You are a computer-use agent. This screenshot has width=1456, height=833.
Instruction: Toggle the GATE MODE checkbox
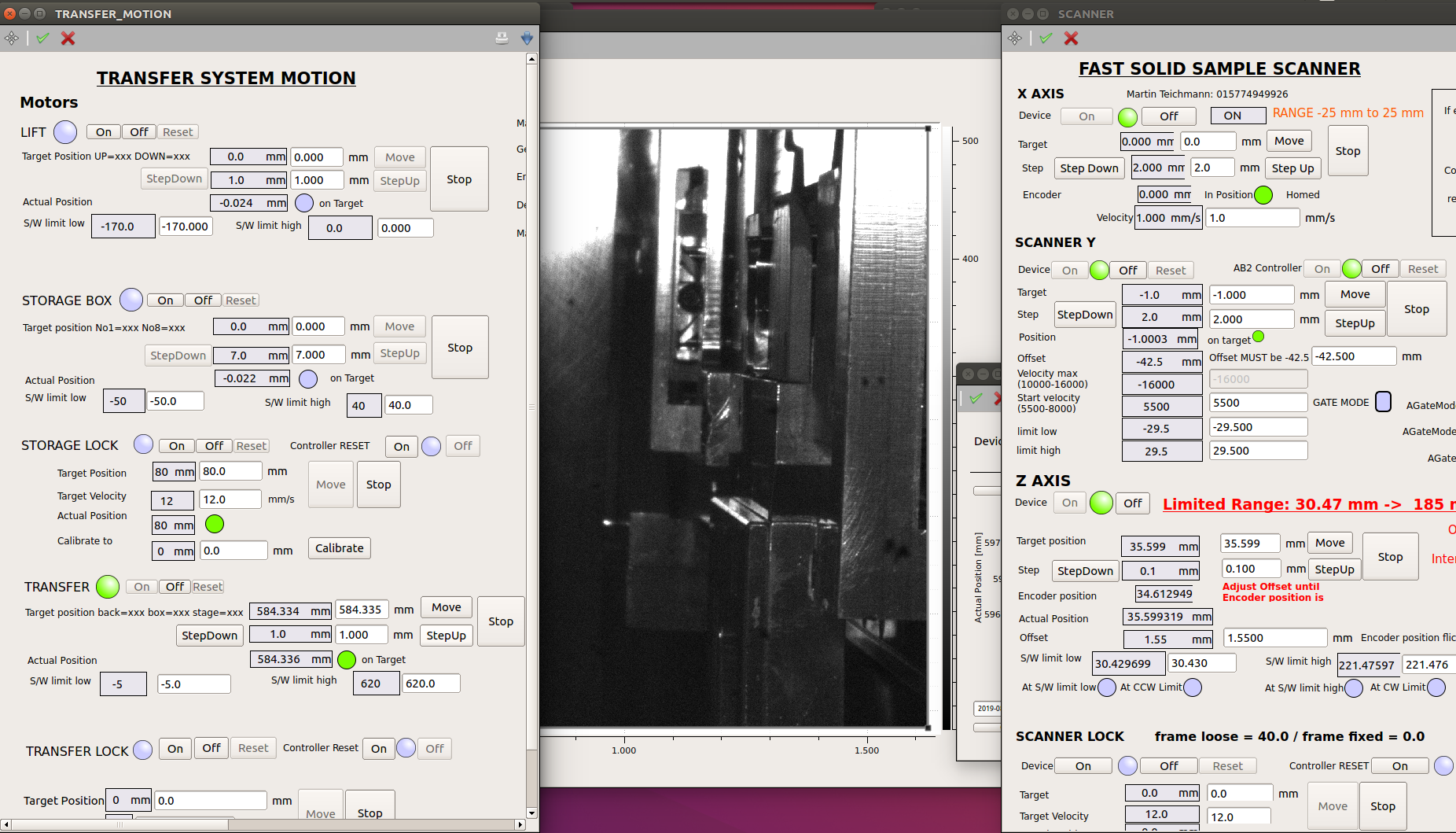[1383, 402]
